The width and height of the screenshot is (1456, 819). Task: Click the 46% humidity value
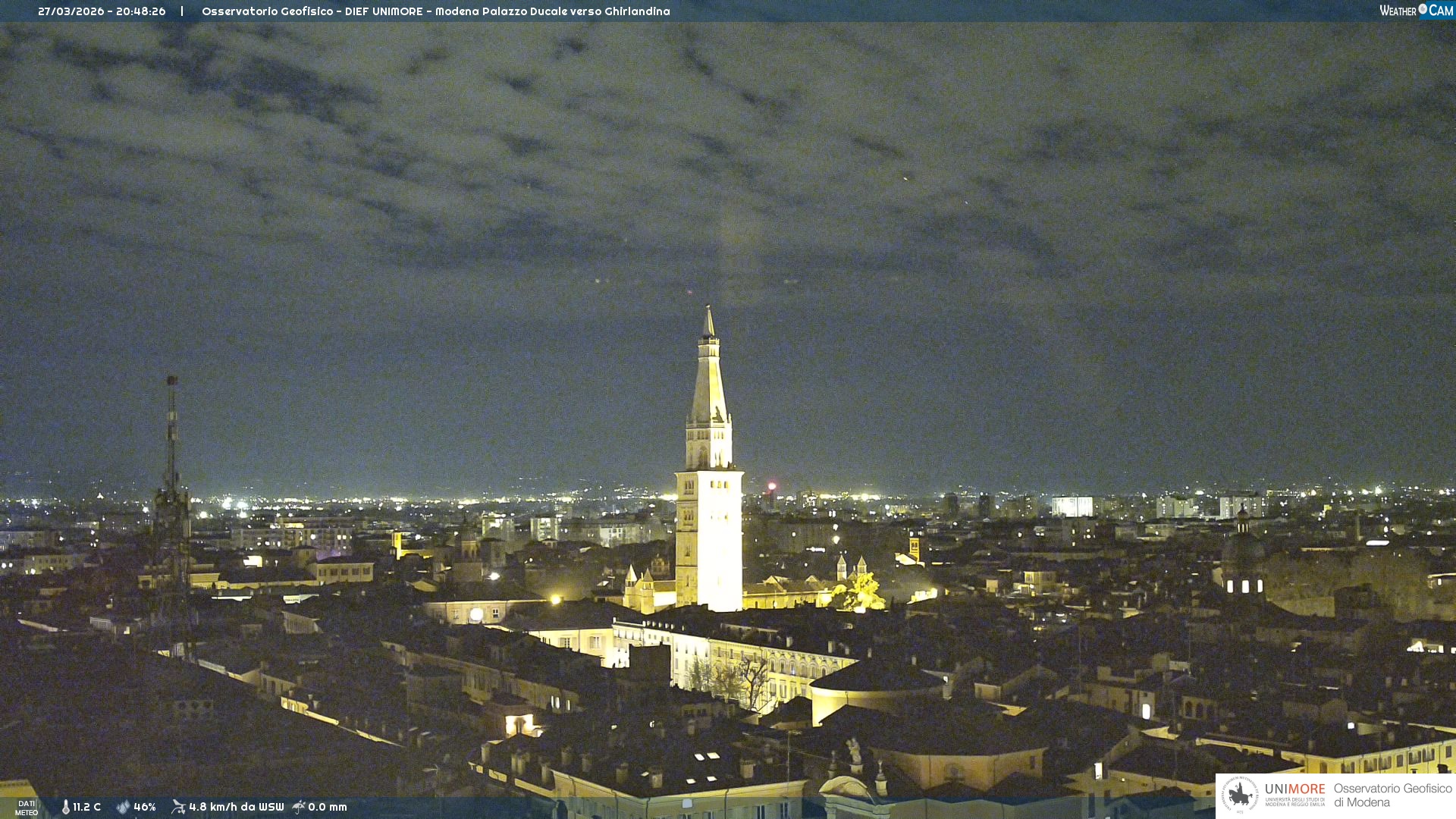[x=145, y=807]
